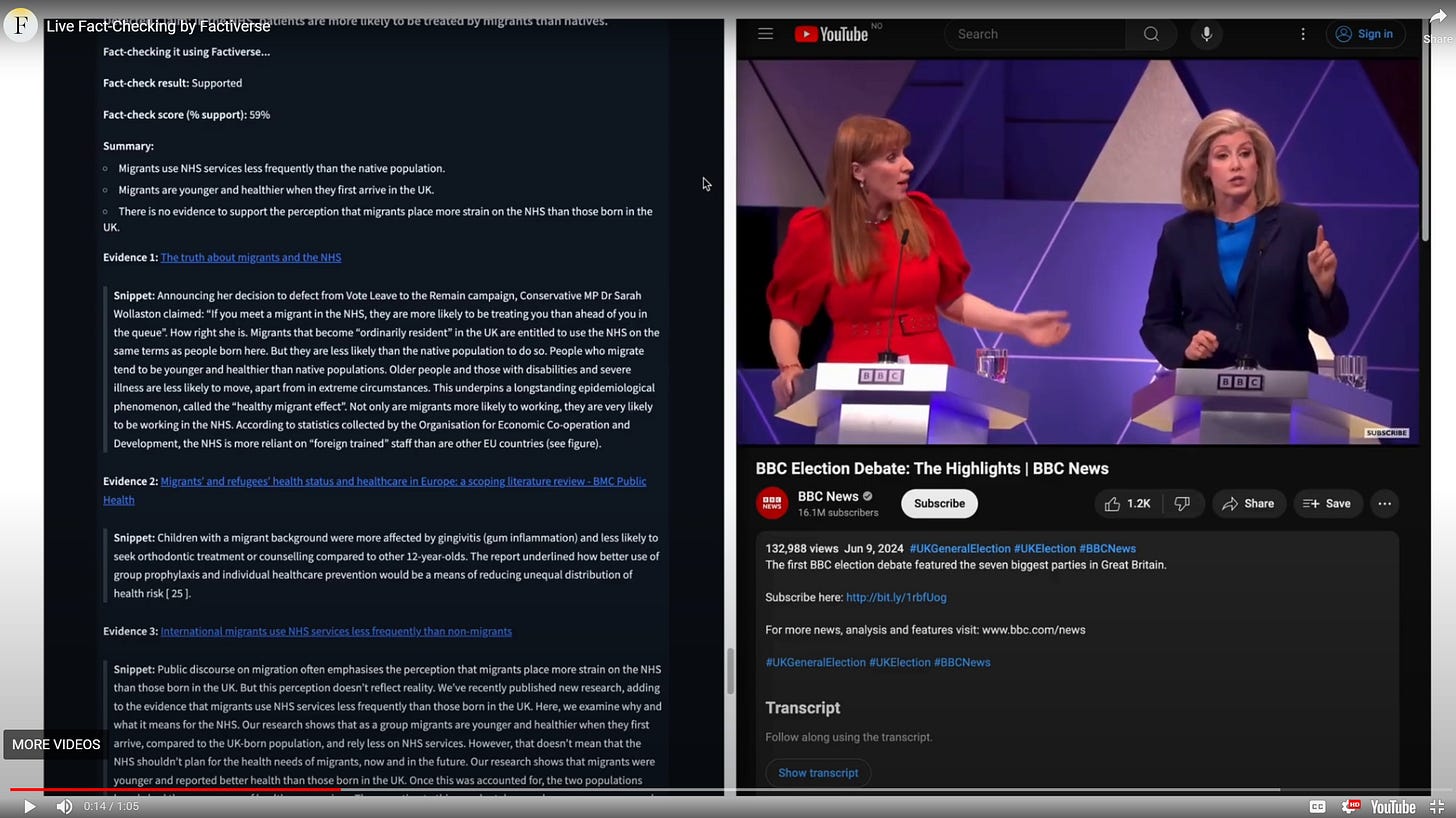Toggle closed captions (CC) in player bar

[x=1318, y=806]
